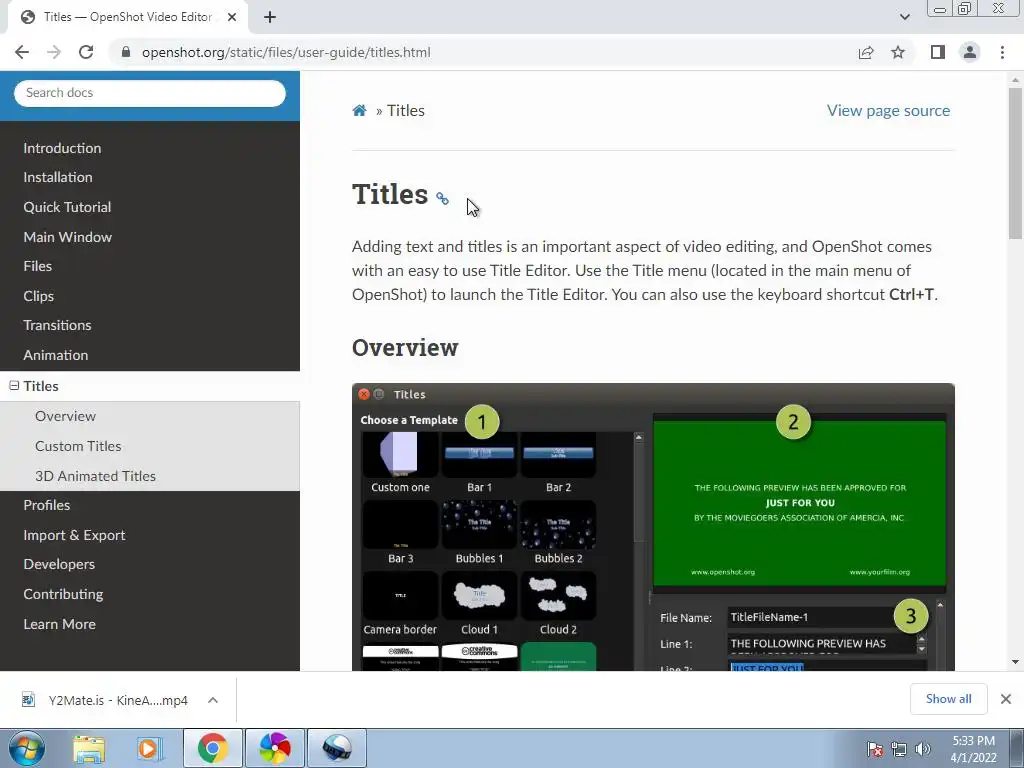Open the Contributing docs page
The image size is (1024, 768).
63,594
